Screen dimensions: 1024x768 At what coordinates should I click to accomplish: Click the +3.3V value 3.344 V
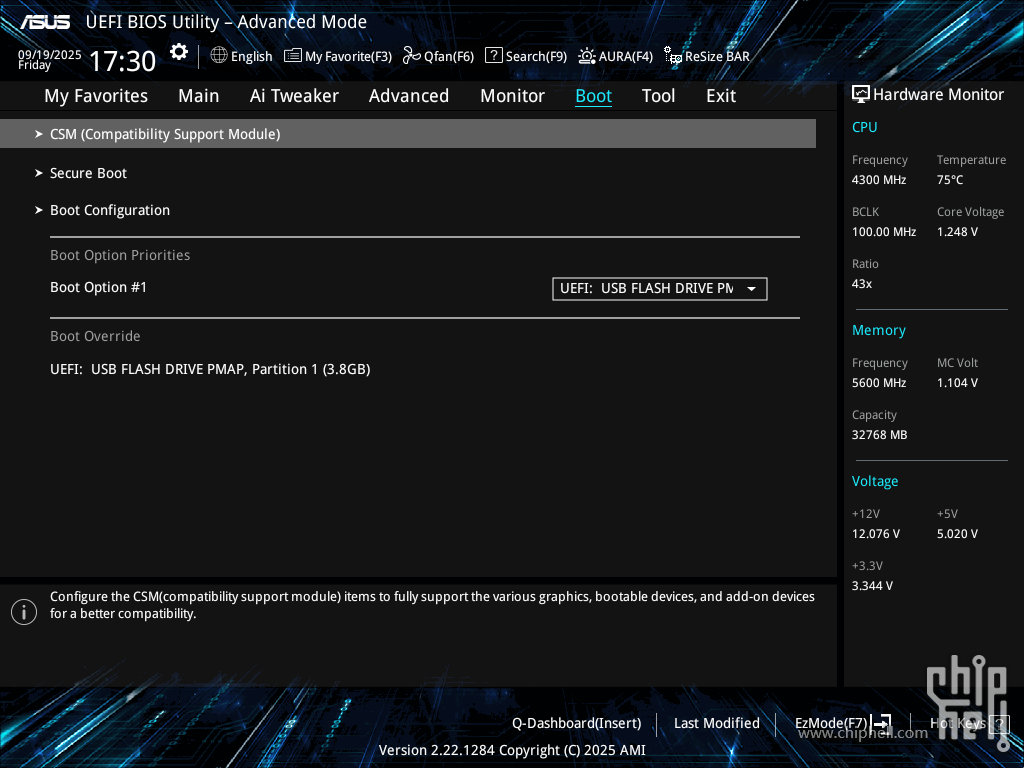tap(872, 586)
